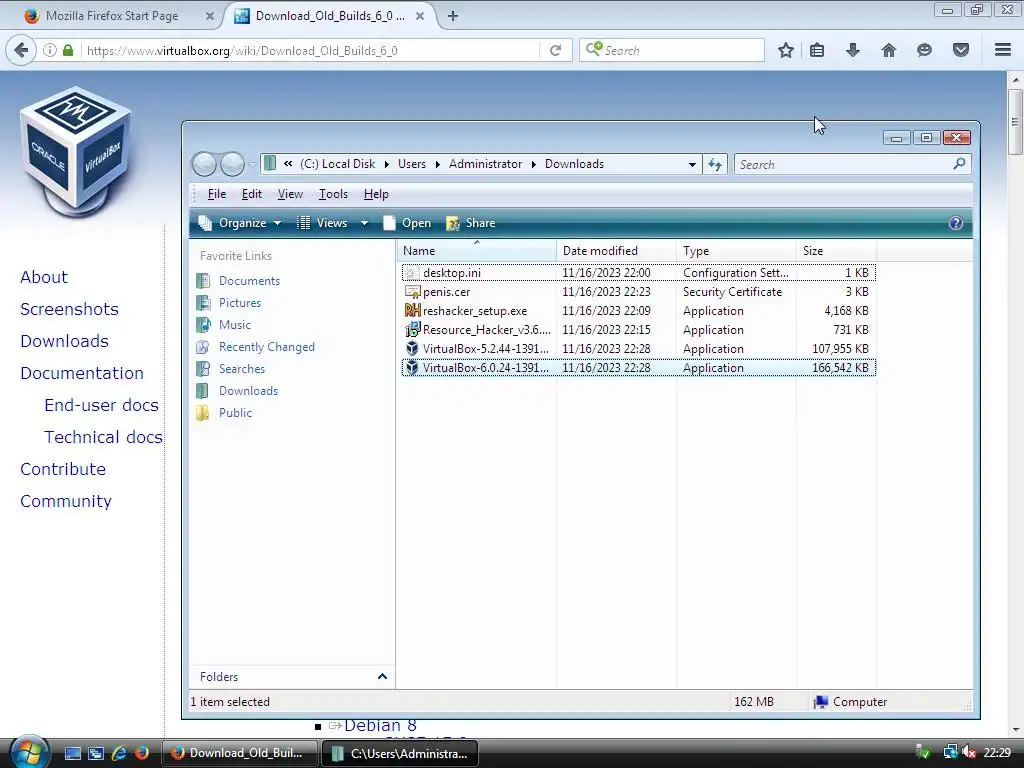Viewport: 1024px width, 768px height.
Task: Switch to Download_Old_Builds_6_0 Firefox tab
Action: (x=330, y=16)
